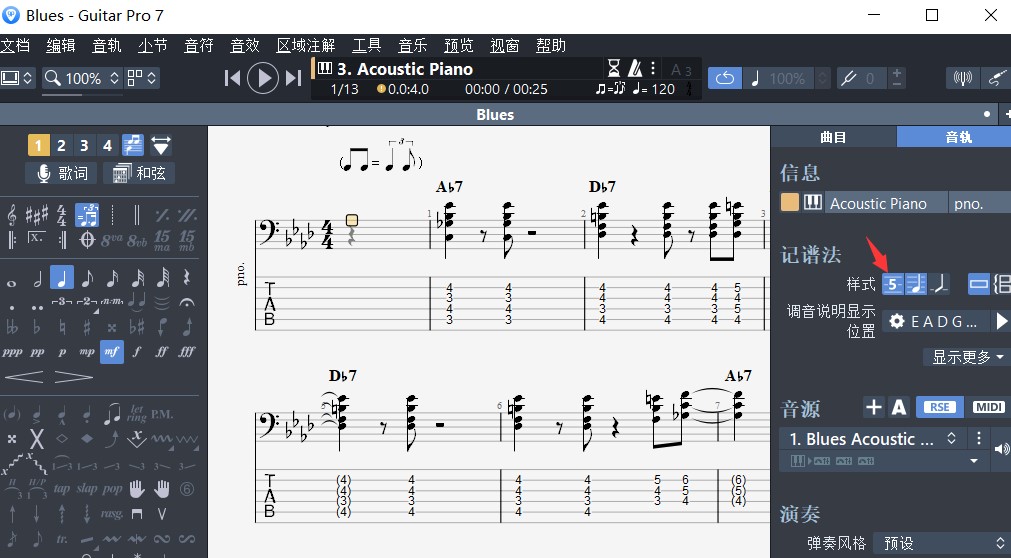Click the eighth-note pair grace icon
The height and width of the screenshot is (558, 1011).
coord(112,414)
